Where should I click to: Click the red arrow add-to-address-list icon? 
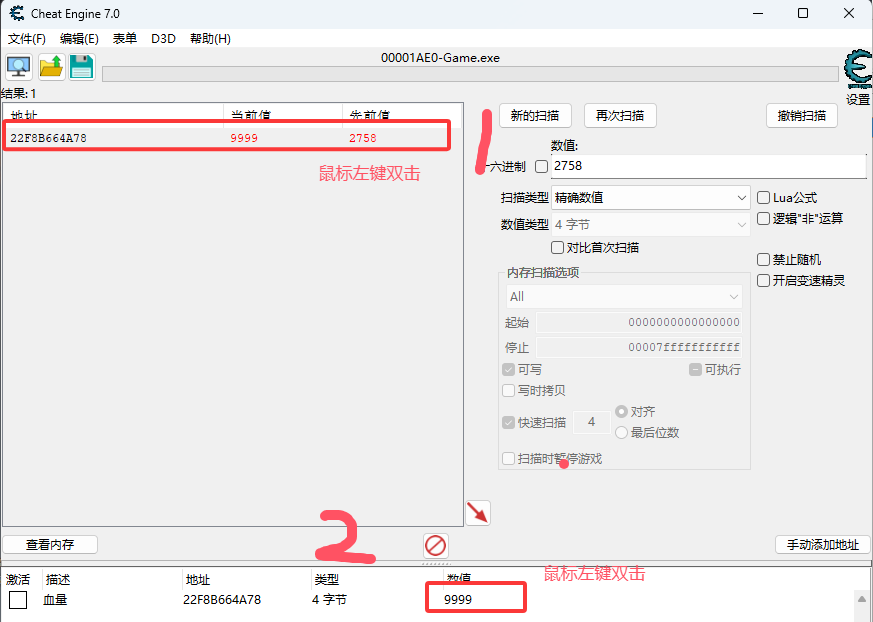(478, 512)
